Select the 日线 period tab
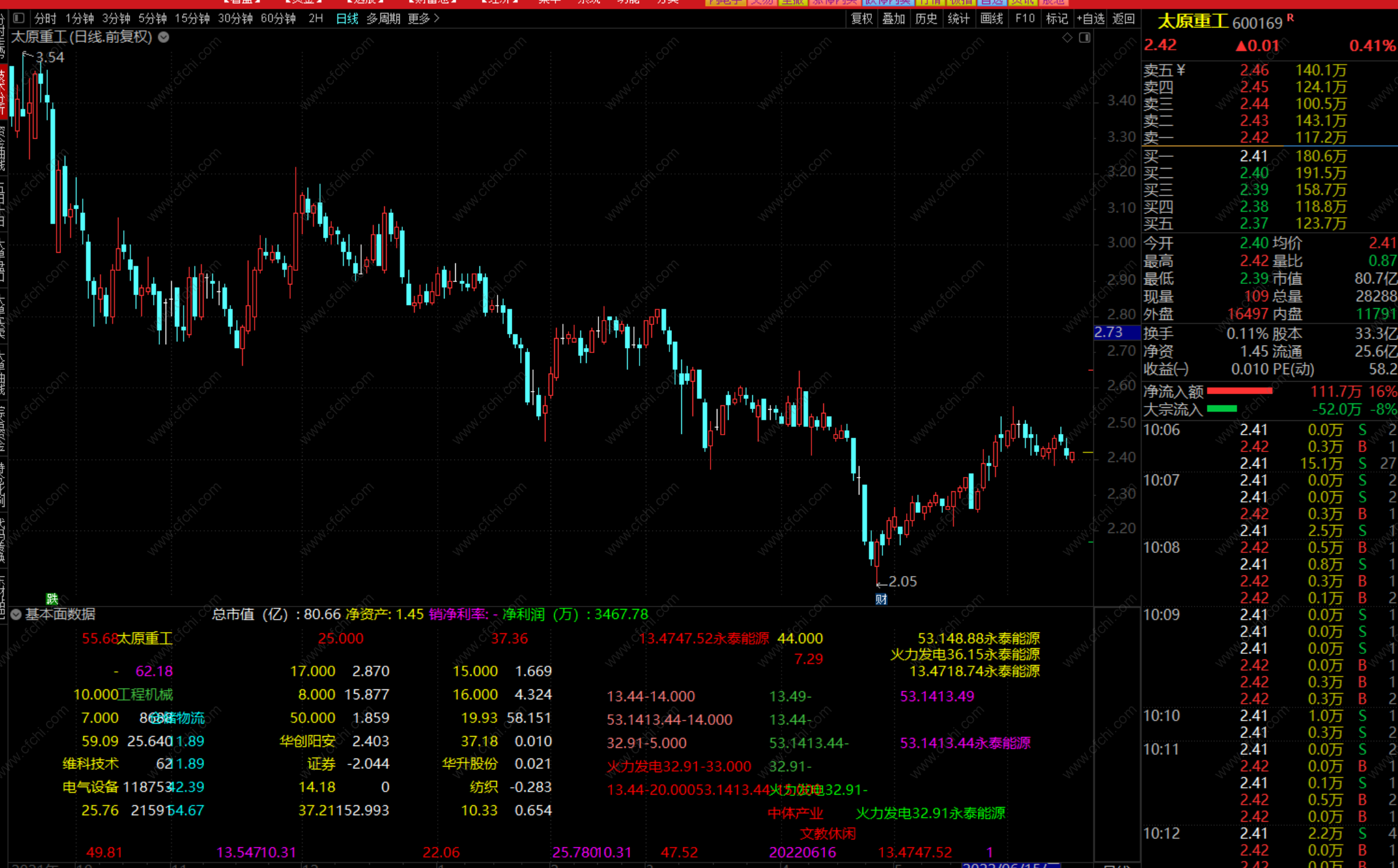 [347, 19]
